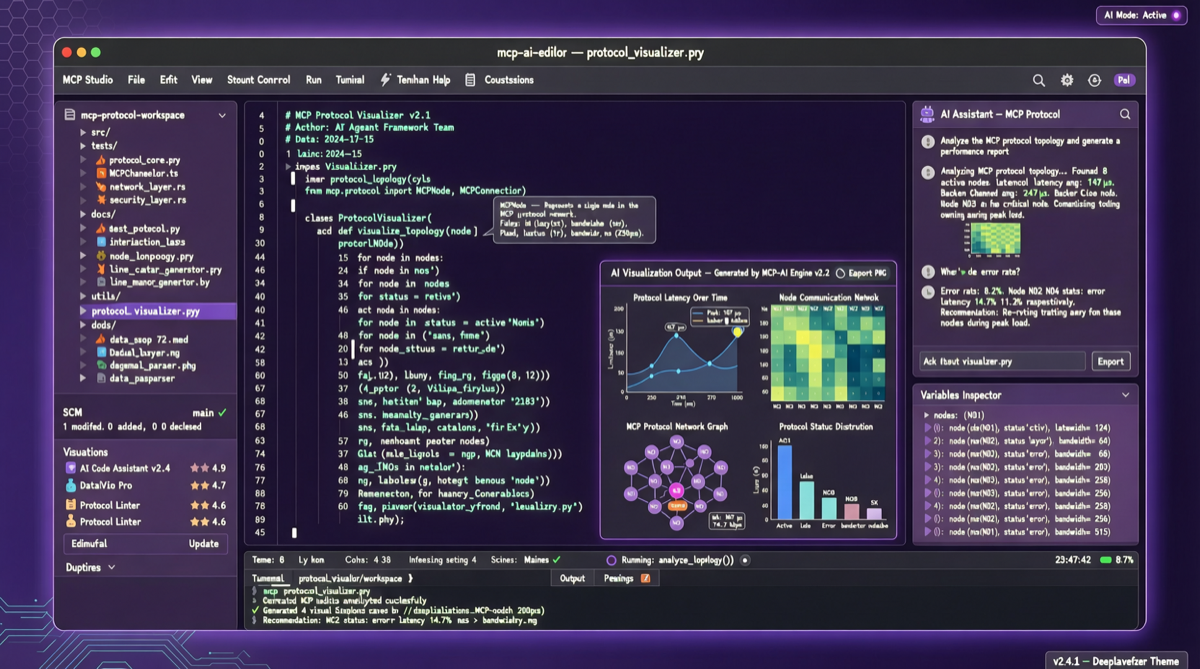The height and width of the screenshot is (669, 1200).
Task: Click the purple Running status circle icon
Action: [x=611, y=561]
